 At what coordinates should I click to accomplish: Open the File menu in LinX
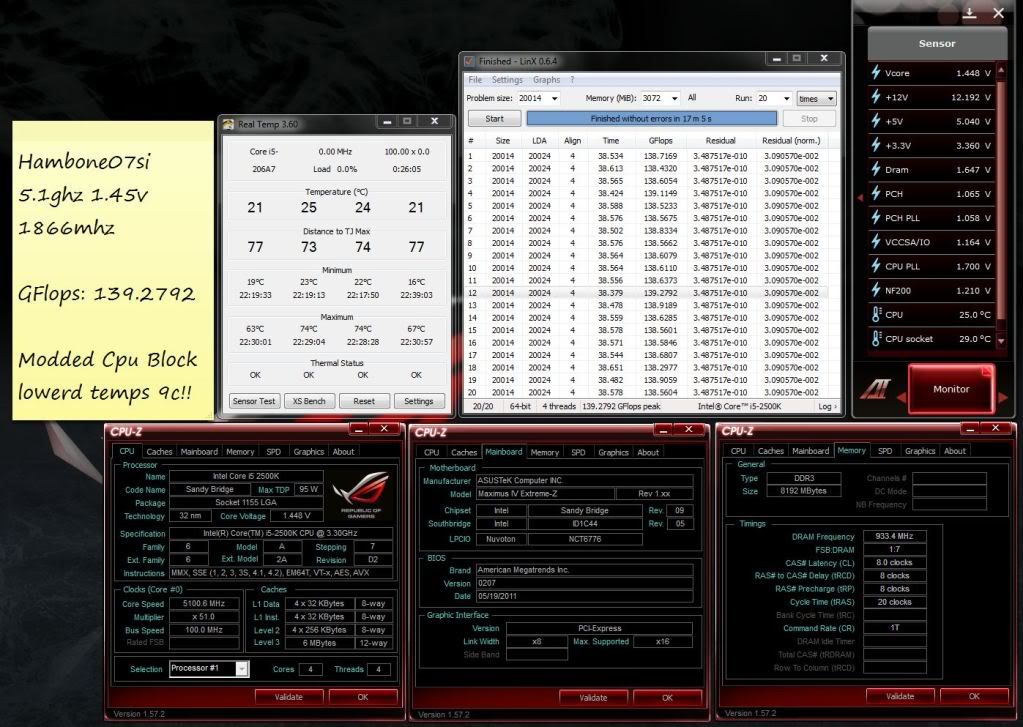[x=475, y=80]
